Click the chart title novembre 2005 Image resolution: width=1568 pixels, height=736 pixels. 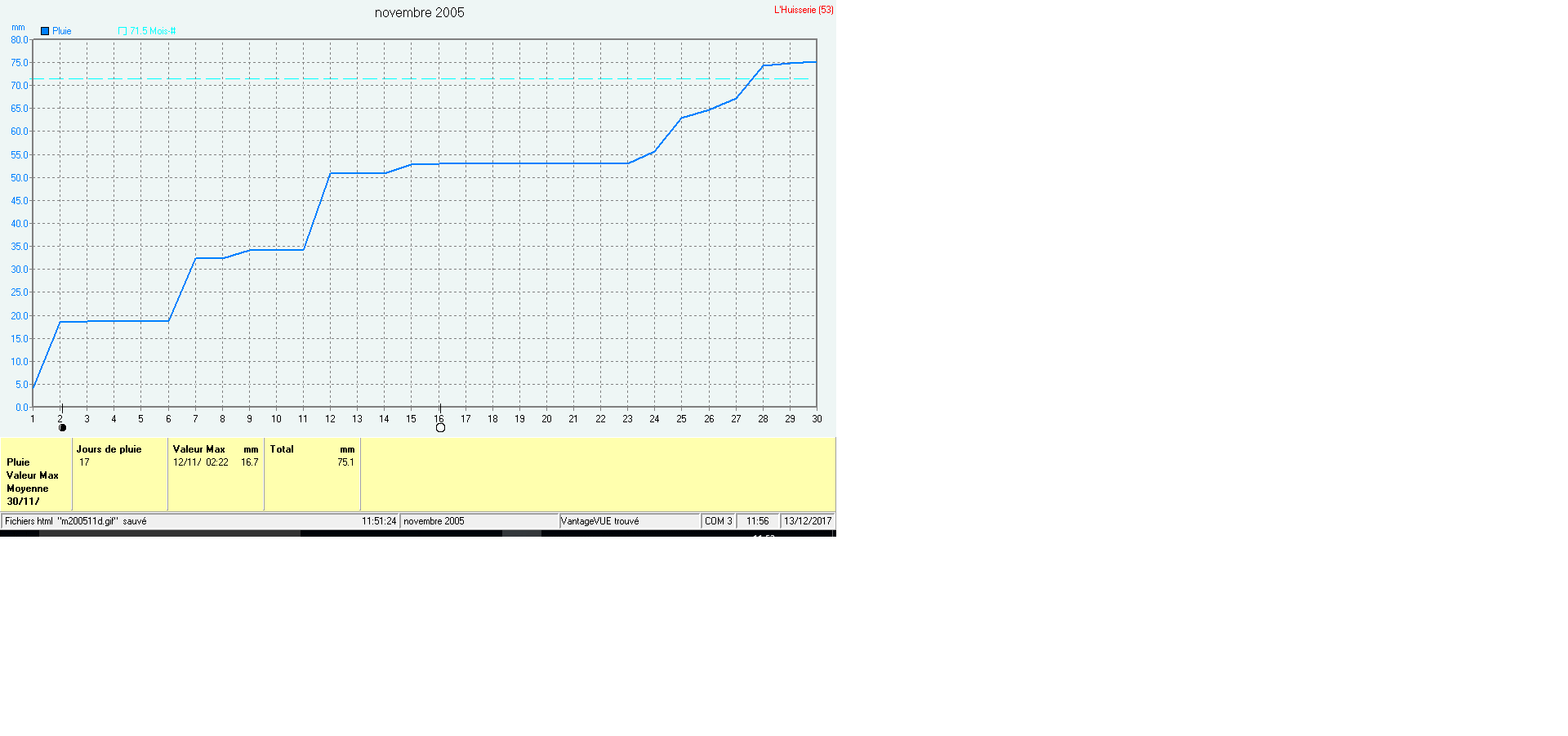[419, 12]
